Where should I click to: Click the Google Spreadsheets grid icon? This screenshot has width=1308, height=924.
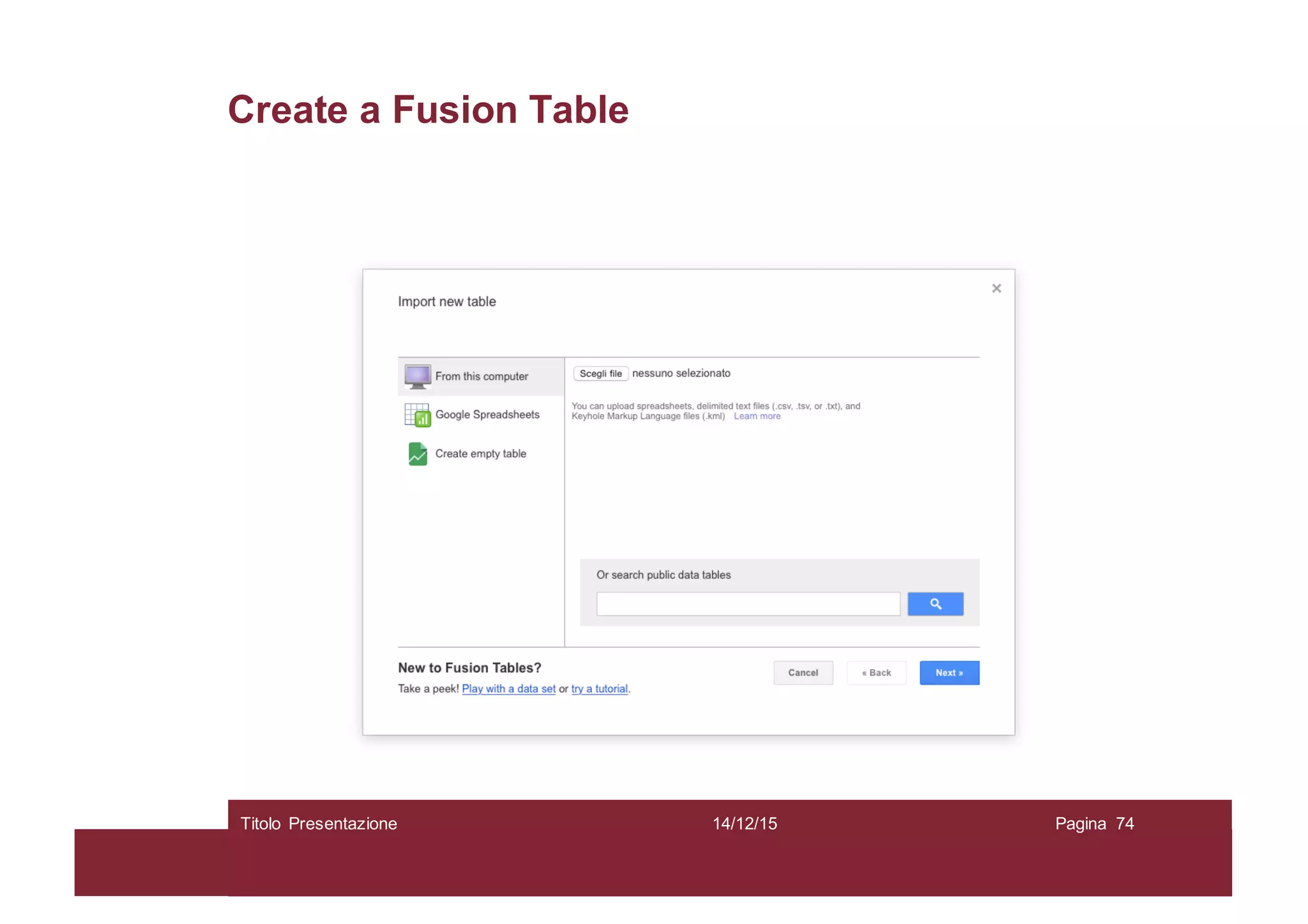point(418,415)
